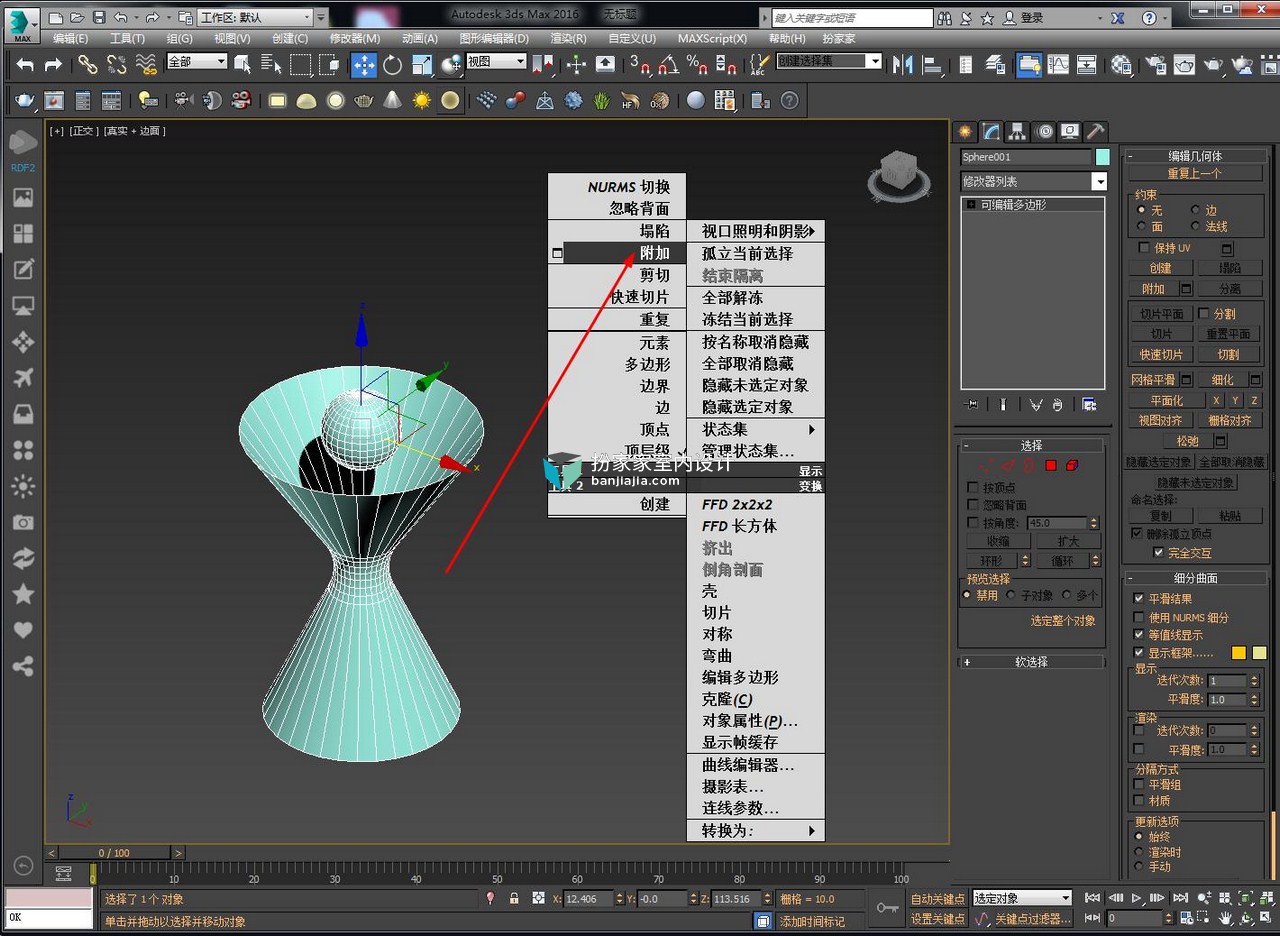Choose 子对象 preview selection radio
The image size is (1280, 936).
(x=1011, y=595)
